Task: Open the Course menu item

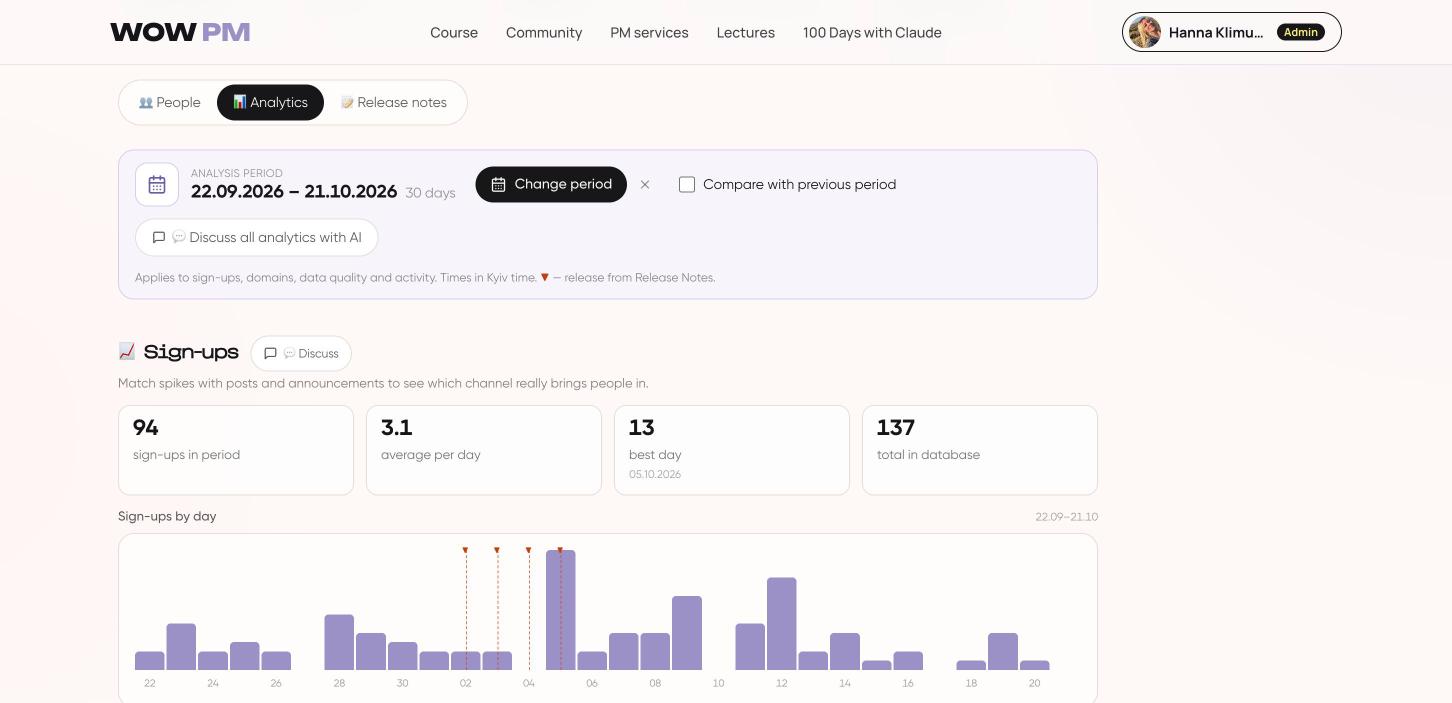Action: click(x=454, y=32)
